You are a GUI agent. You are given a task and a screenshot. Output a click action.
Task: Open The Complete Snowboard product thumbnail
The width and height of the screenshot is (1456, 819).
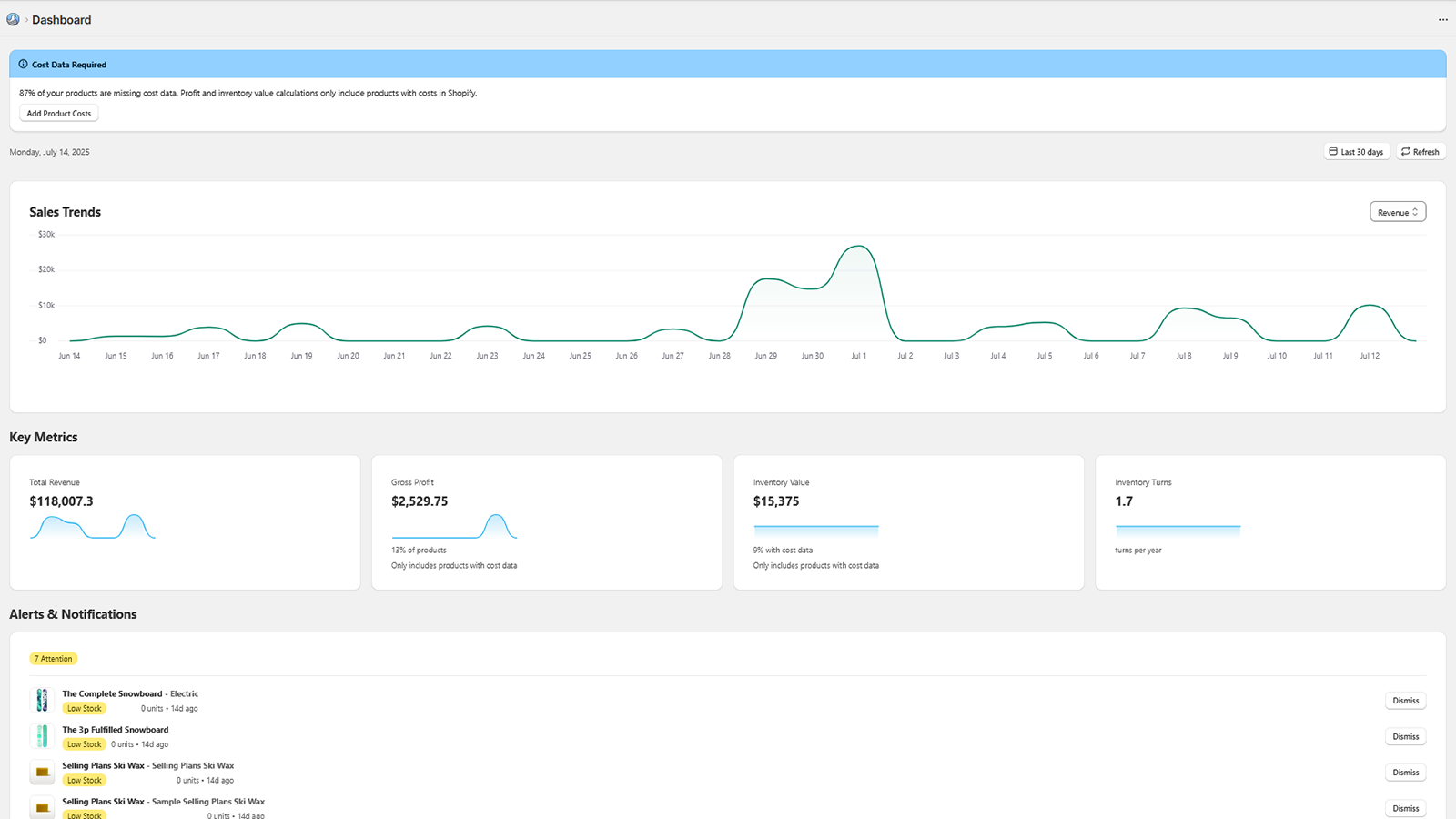point(42,700)
